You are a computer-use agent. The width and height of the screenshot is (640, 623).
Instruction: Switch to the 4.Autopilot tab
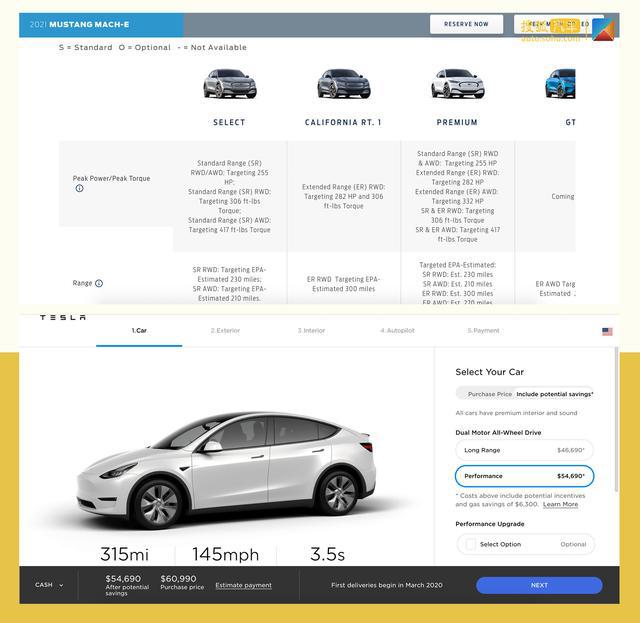pyautogui.click(x=398, y=331)
